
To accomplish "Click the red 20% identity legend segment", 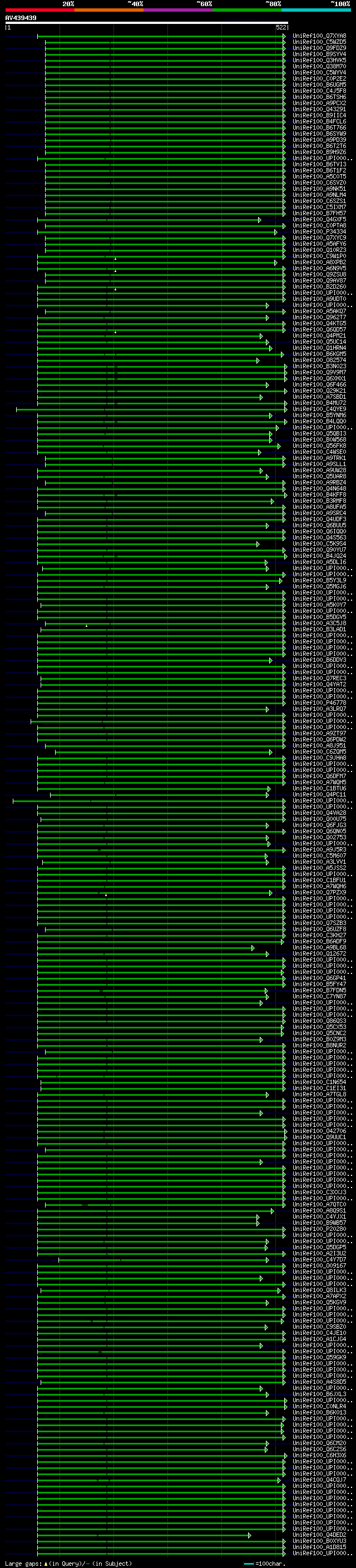I will pyautogui.click(x=39, y=10).
